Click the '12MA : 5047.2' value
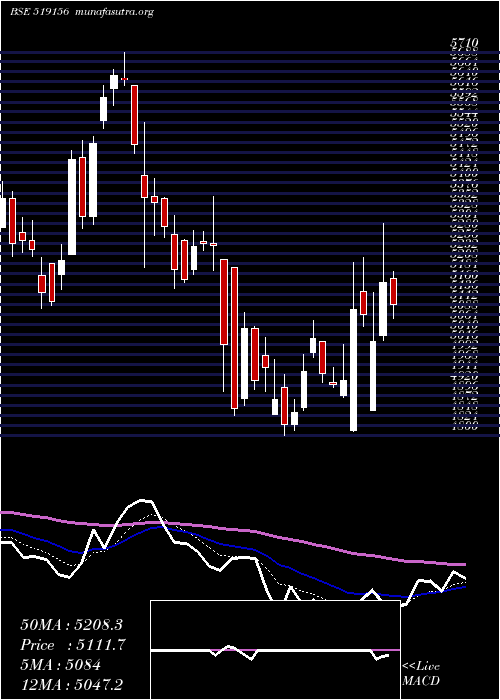Screen dimensions: 500x700 [72, 684]
